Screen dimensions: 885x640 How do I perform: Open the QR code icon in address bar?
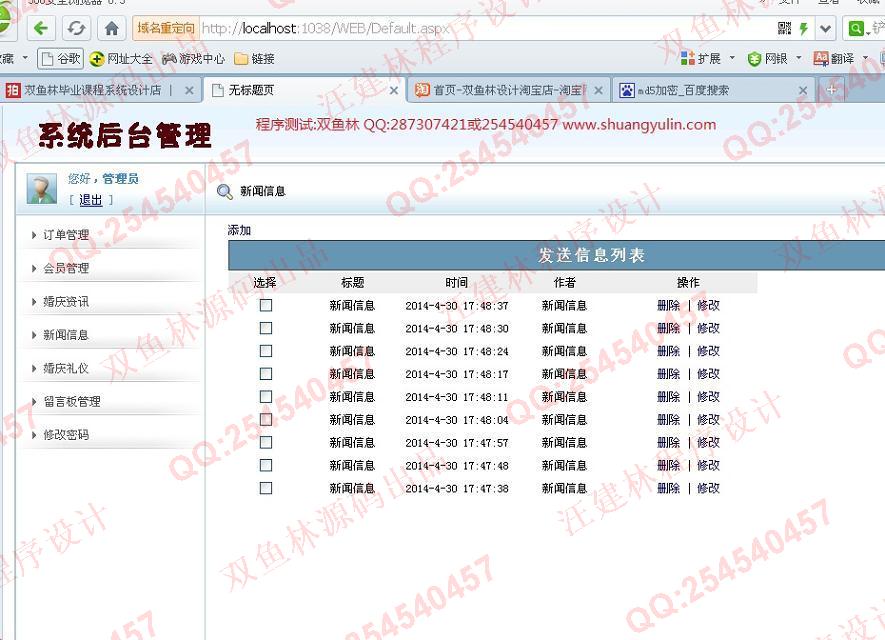click(785, 28)
